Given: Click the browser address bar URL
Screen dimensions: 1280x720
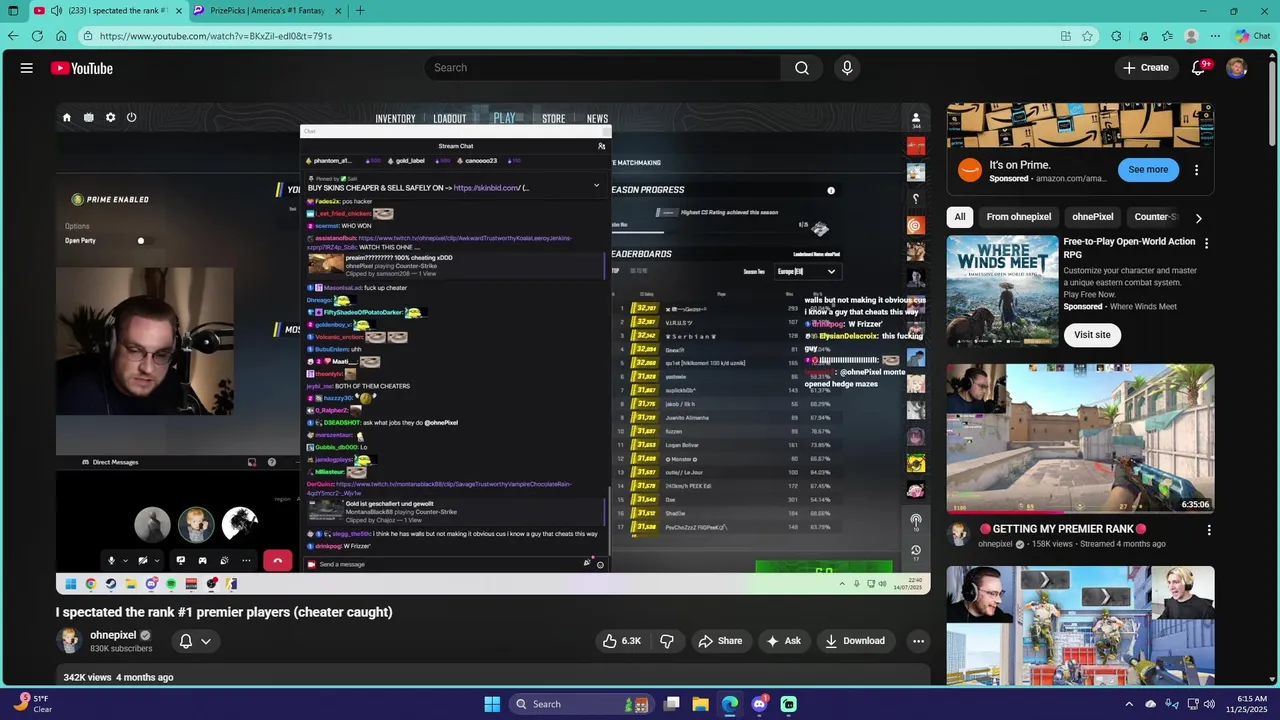Looking at the screenshot, I should pos(216,36).
